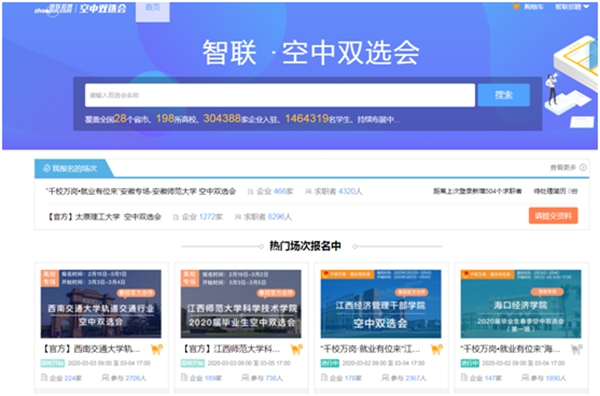Click the orange 请提交资料 button
600x396 pixels.
click(x=553, y=216)
